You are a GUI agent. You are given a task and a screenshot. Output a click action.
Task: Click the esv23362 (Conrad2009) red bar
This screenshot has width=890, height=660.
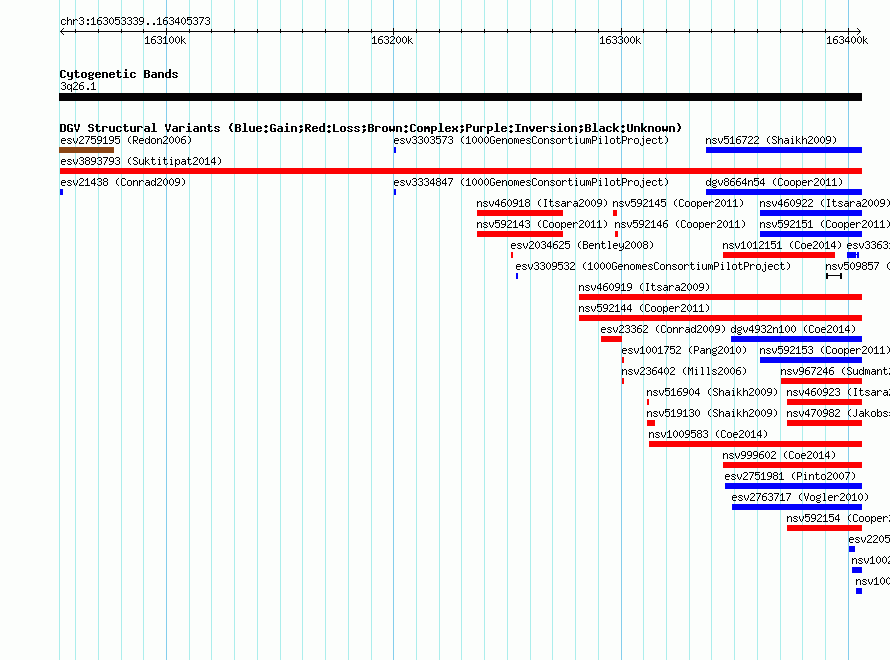pyautogui.click(x=611, y=339)
